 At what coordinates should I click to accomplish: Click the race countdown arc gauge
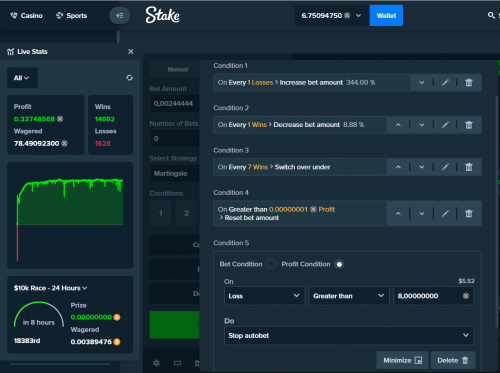(39, 314)
